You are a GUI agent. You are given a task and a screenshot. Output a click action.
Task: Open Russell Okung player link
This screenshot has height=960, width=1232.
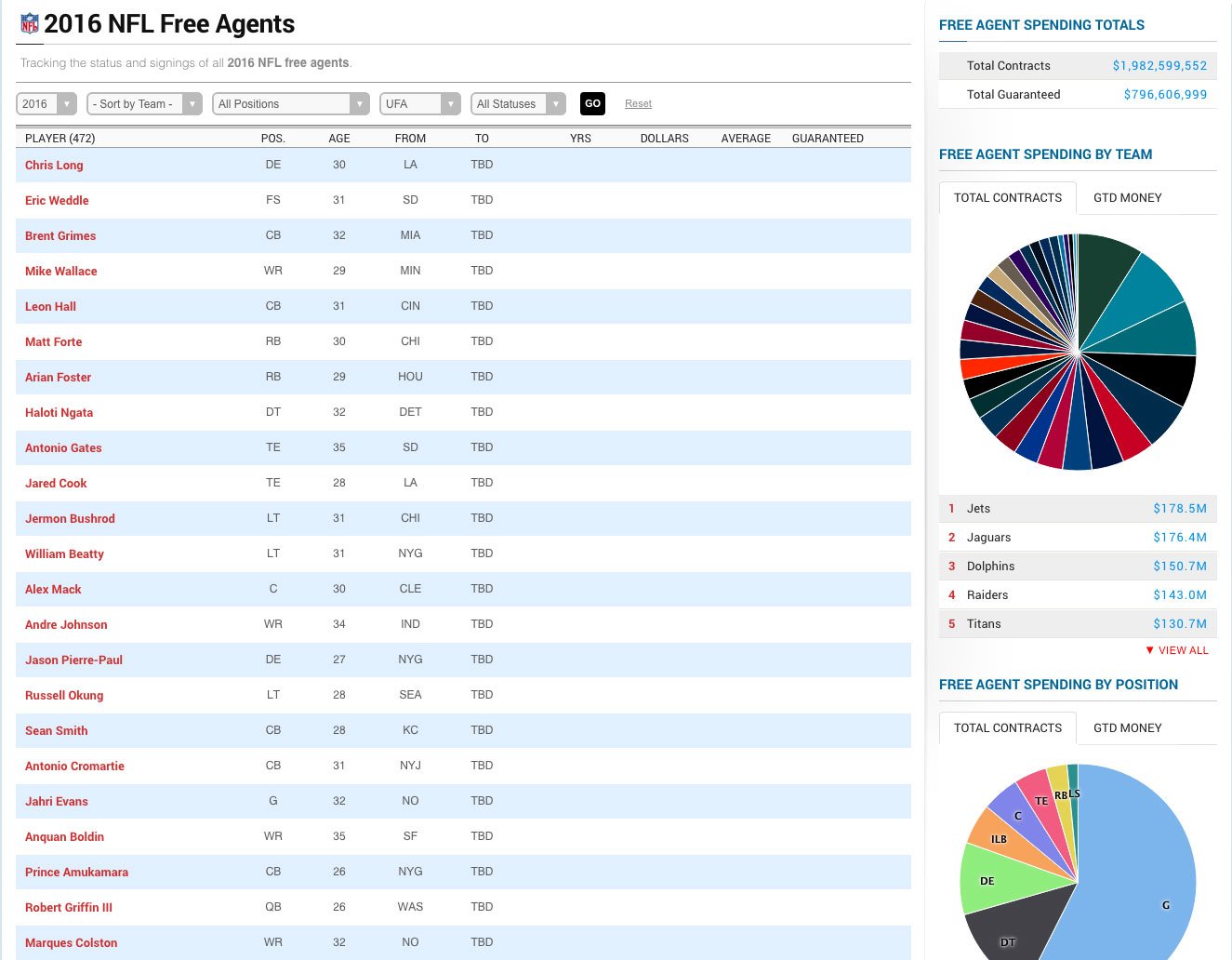(x=64, y=695)
